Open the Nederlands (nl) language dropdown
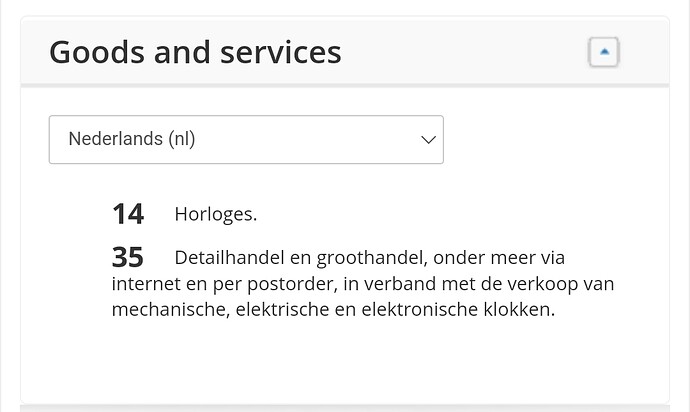 click(246, 140)
